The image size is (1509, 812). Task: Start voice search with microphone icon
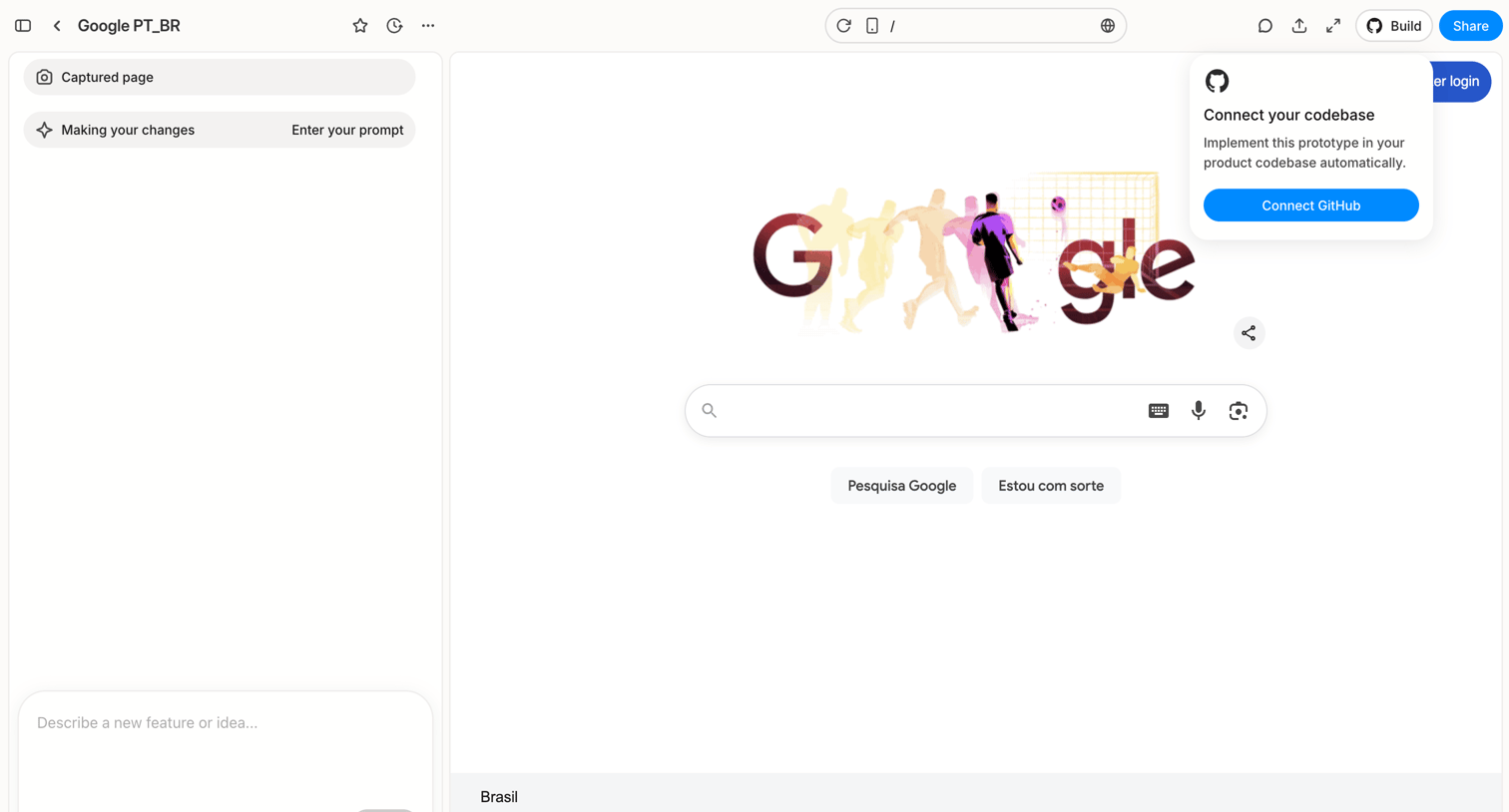click(x=1199, y=411)
